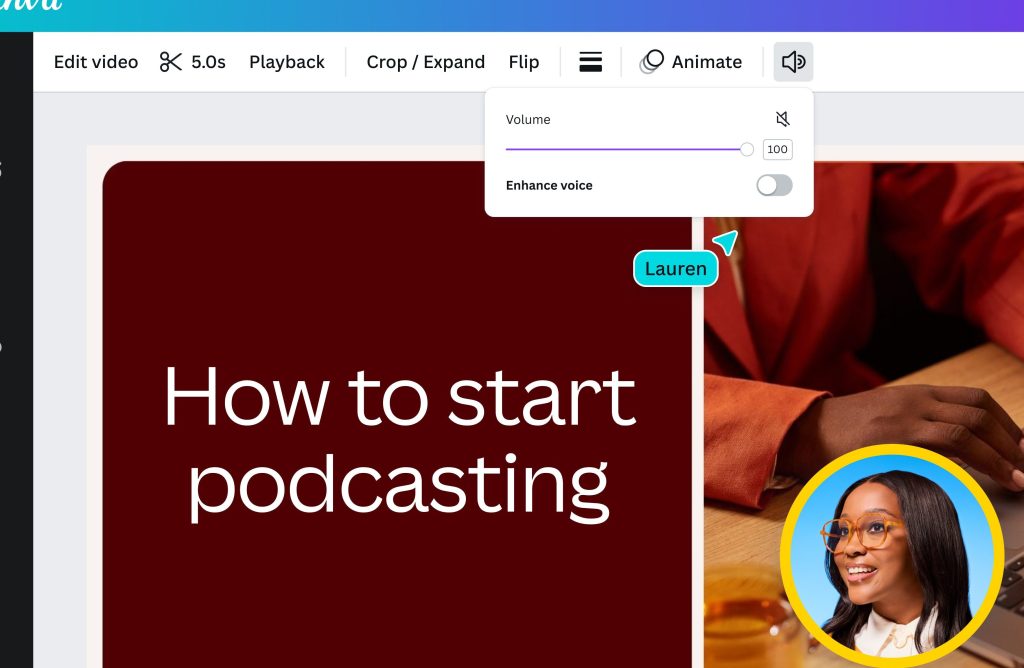Open the Flip menu
Viewport: 1024px width, 668px height.
(x=523, y=62)
